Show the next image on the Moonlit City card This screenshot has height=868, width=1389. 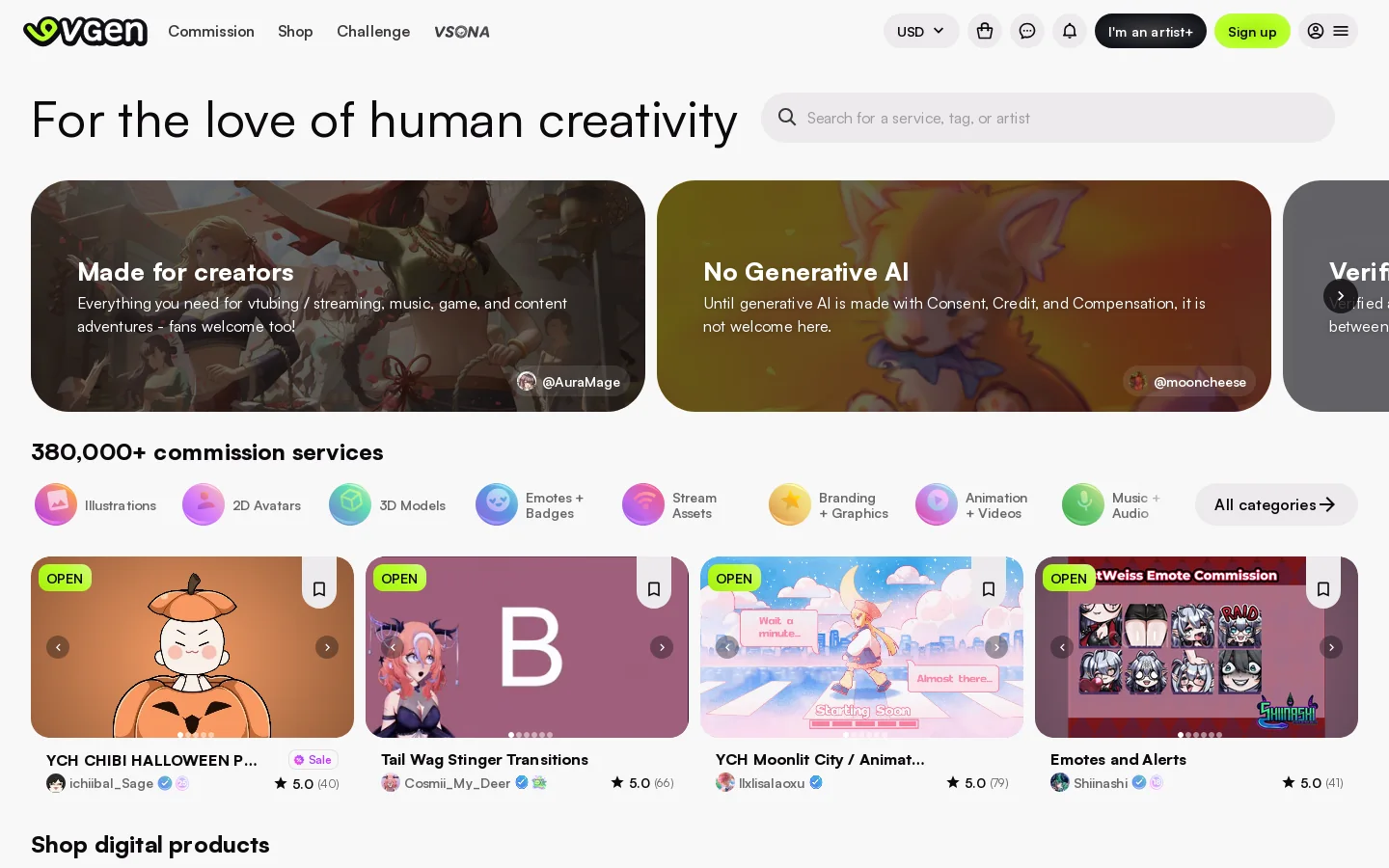(996, 647)
